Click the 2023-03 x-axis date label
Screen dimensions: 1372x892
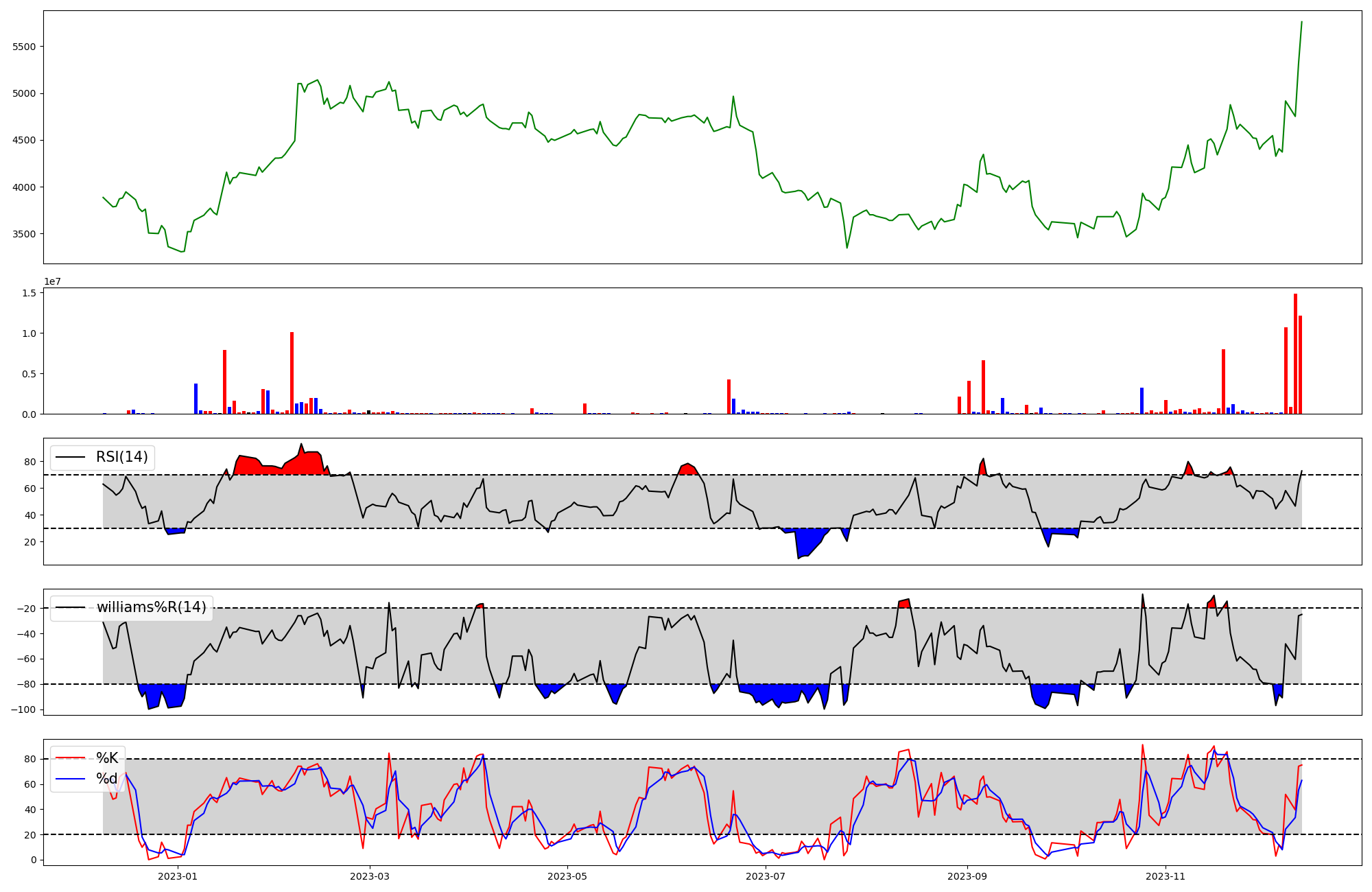pos(370,876)
